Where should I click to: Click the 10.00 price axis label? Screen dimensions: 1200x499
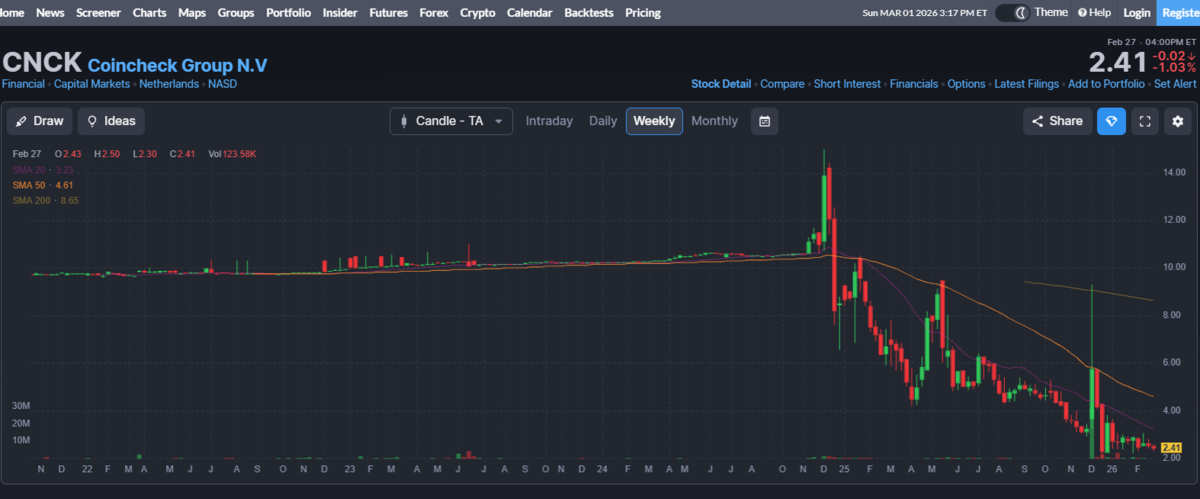(x=1173, y=267)
